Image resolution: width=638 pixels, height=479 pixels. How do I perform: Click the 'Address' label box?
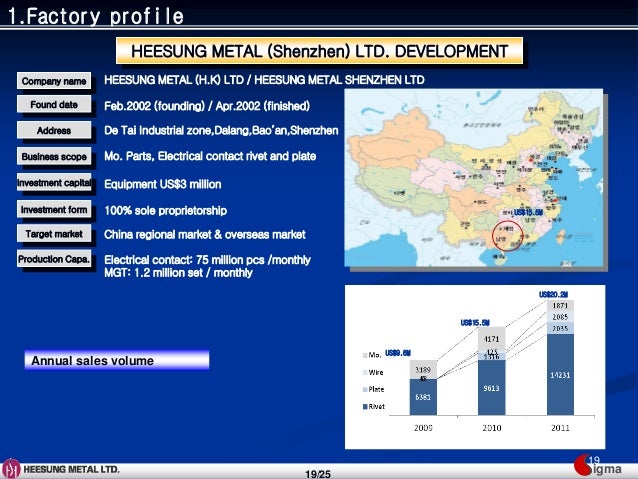[54, 130]
